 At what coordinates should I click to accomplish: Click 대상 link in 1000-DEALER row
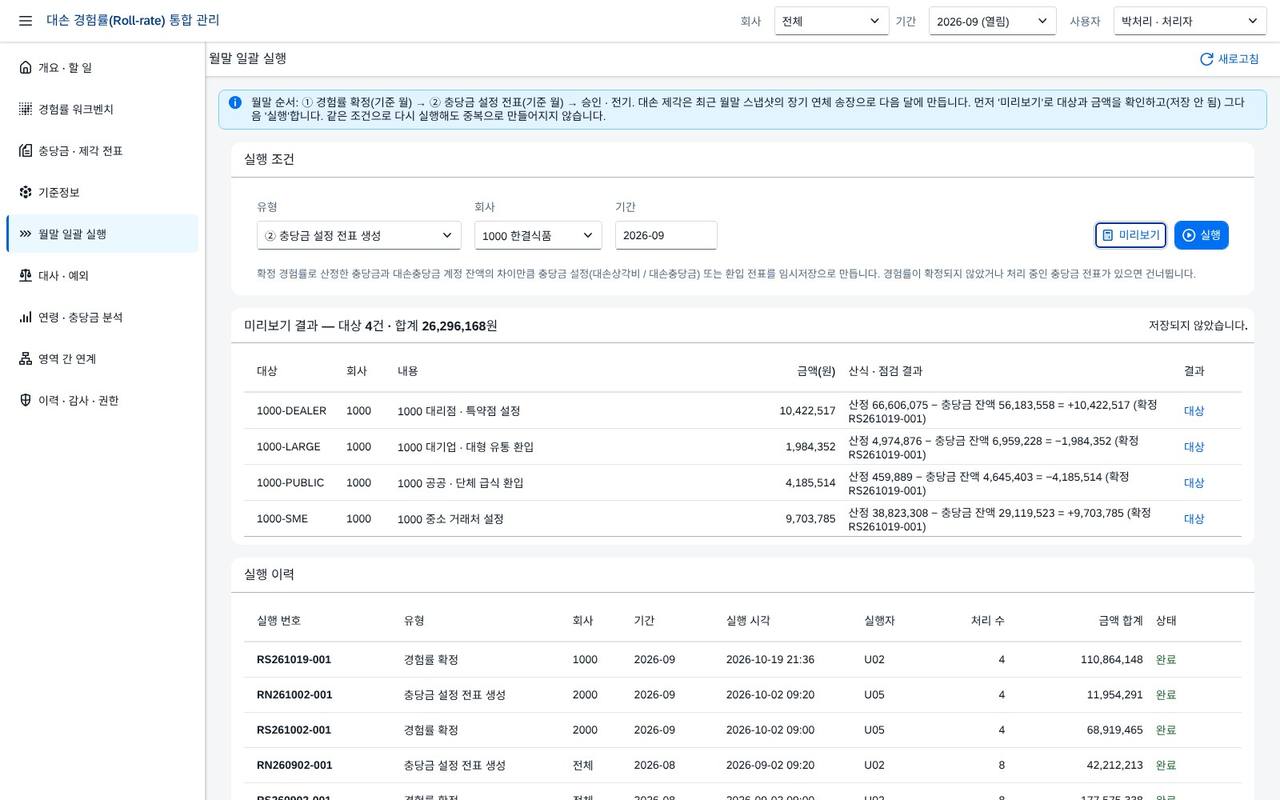1194,411
